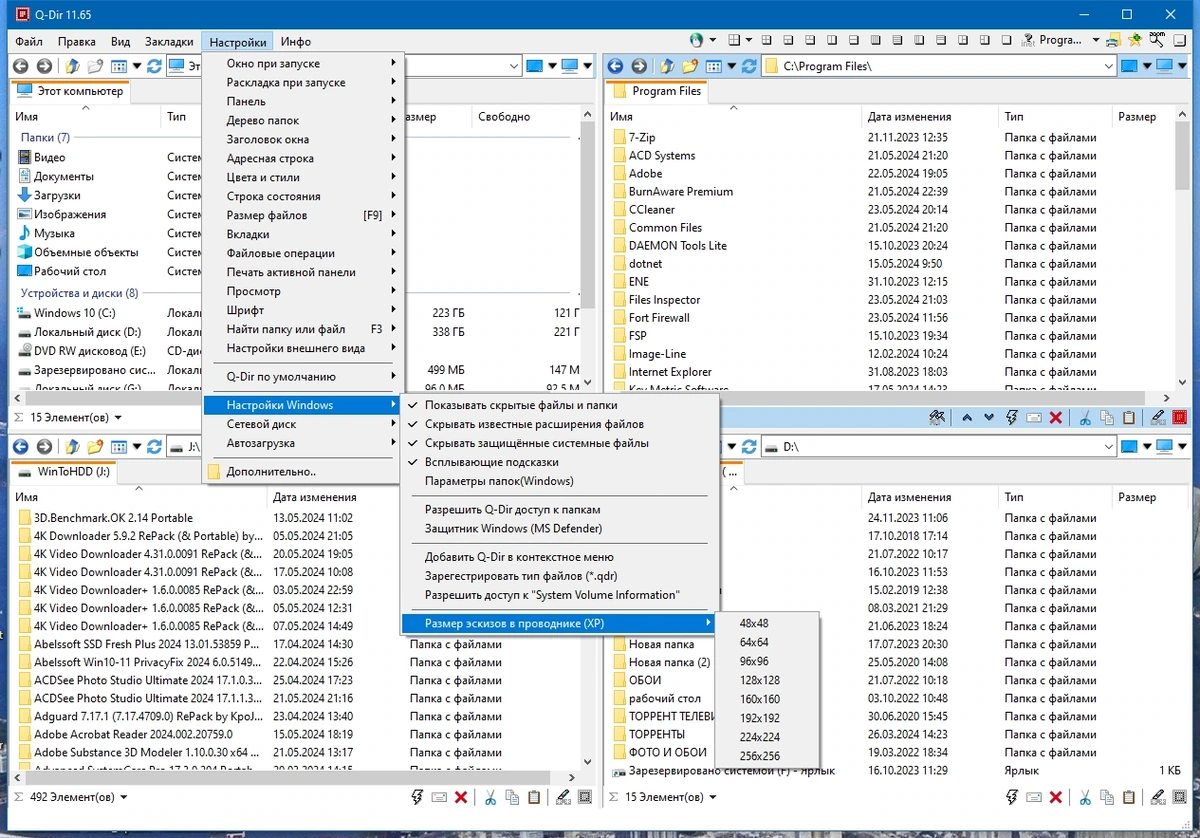Click copy icon in 492 Элемент(ов) status bar

click(x=512, y=797)
